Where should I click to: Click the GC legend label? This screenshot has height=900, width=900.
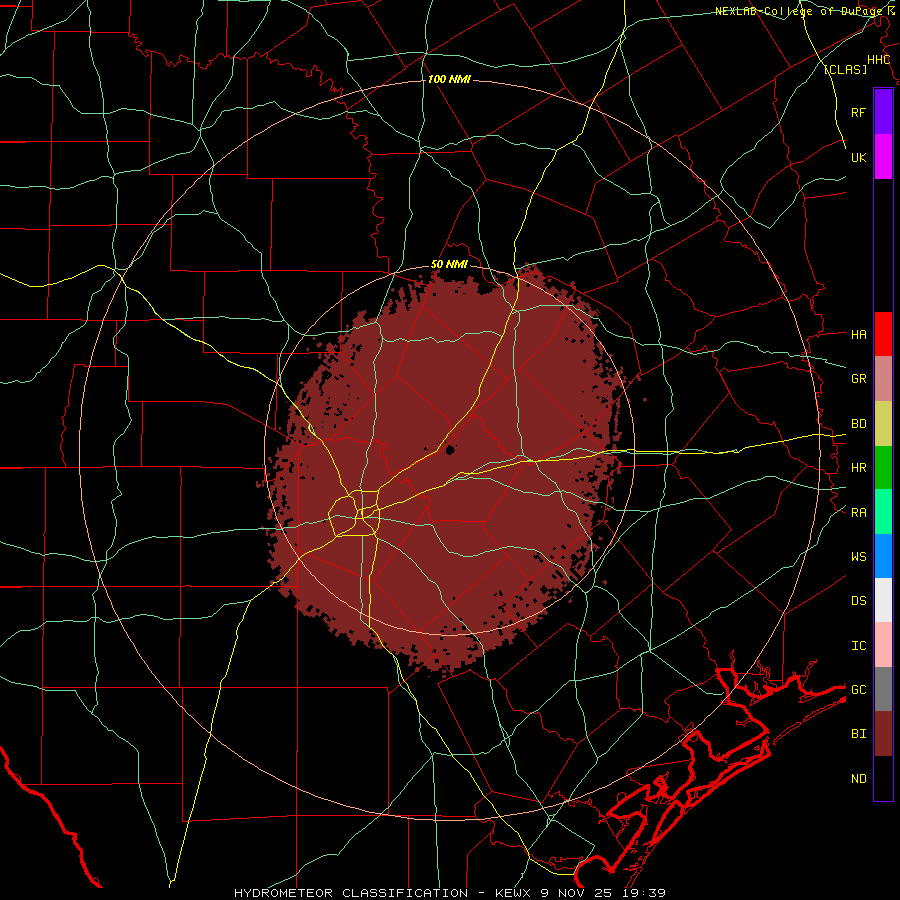click(x=858, y=689)
